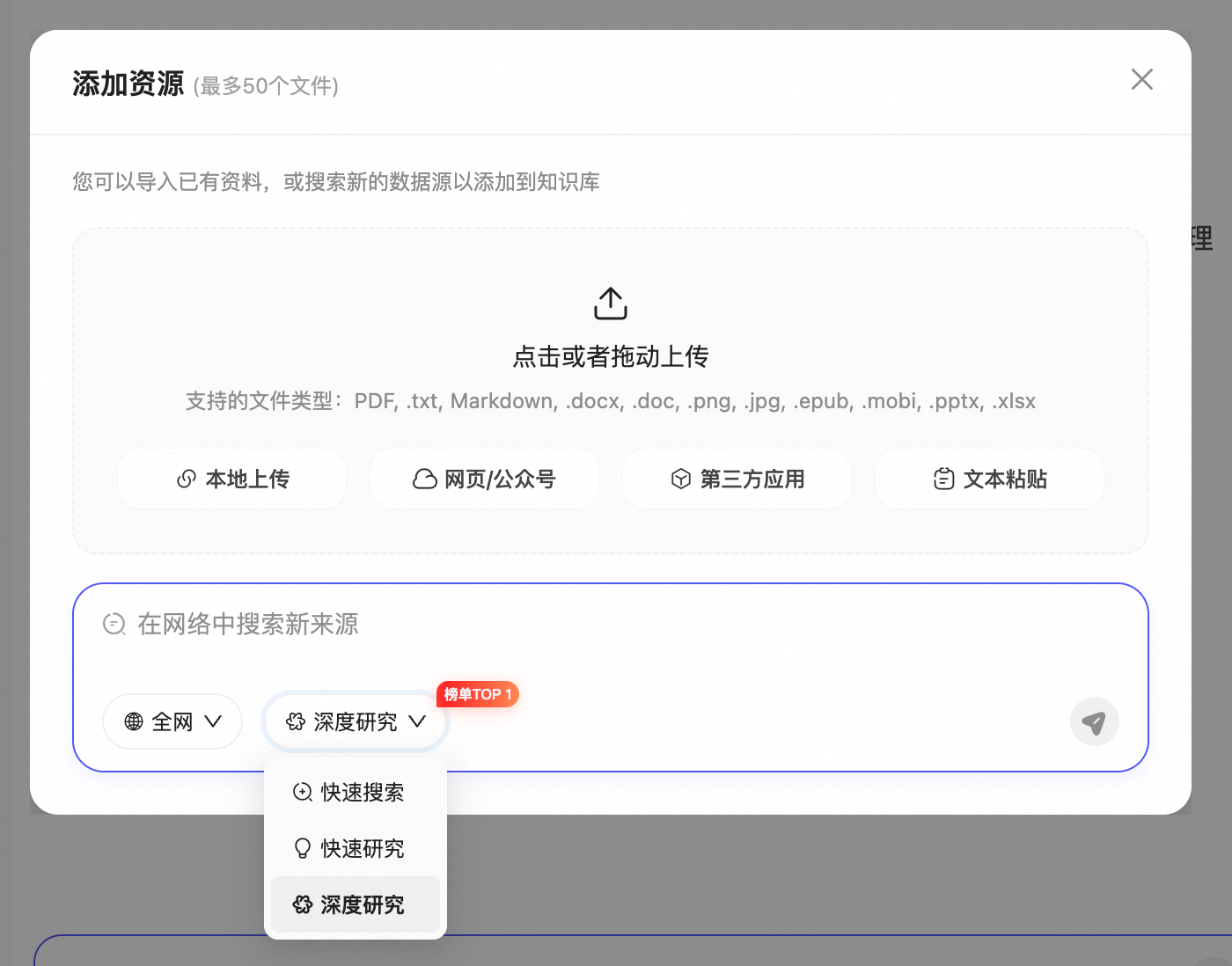
Task: Click the search bubble icon in input
Action: tap(114, 624)
